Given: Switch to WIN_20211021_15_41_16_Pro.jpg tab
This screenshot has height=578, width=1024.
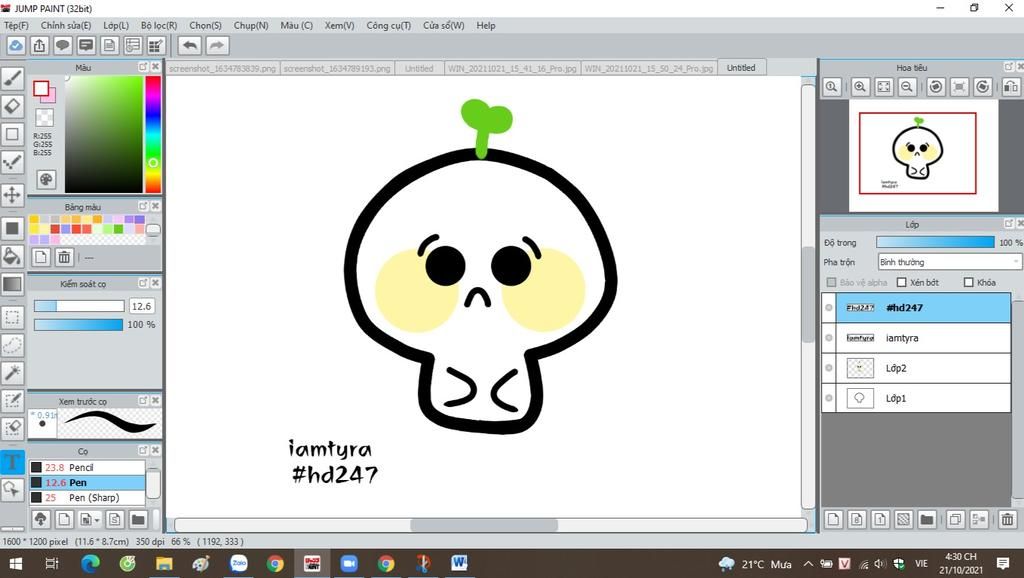Looking at the screenshot, I should (512, 69).
